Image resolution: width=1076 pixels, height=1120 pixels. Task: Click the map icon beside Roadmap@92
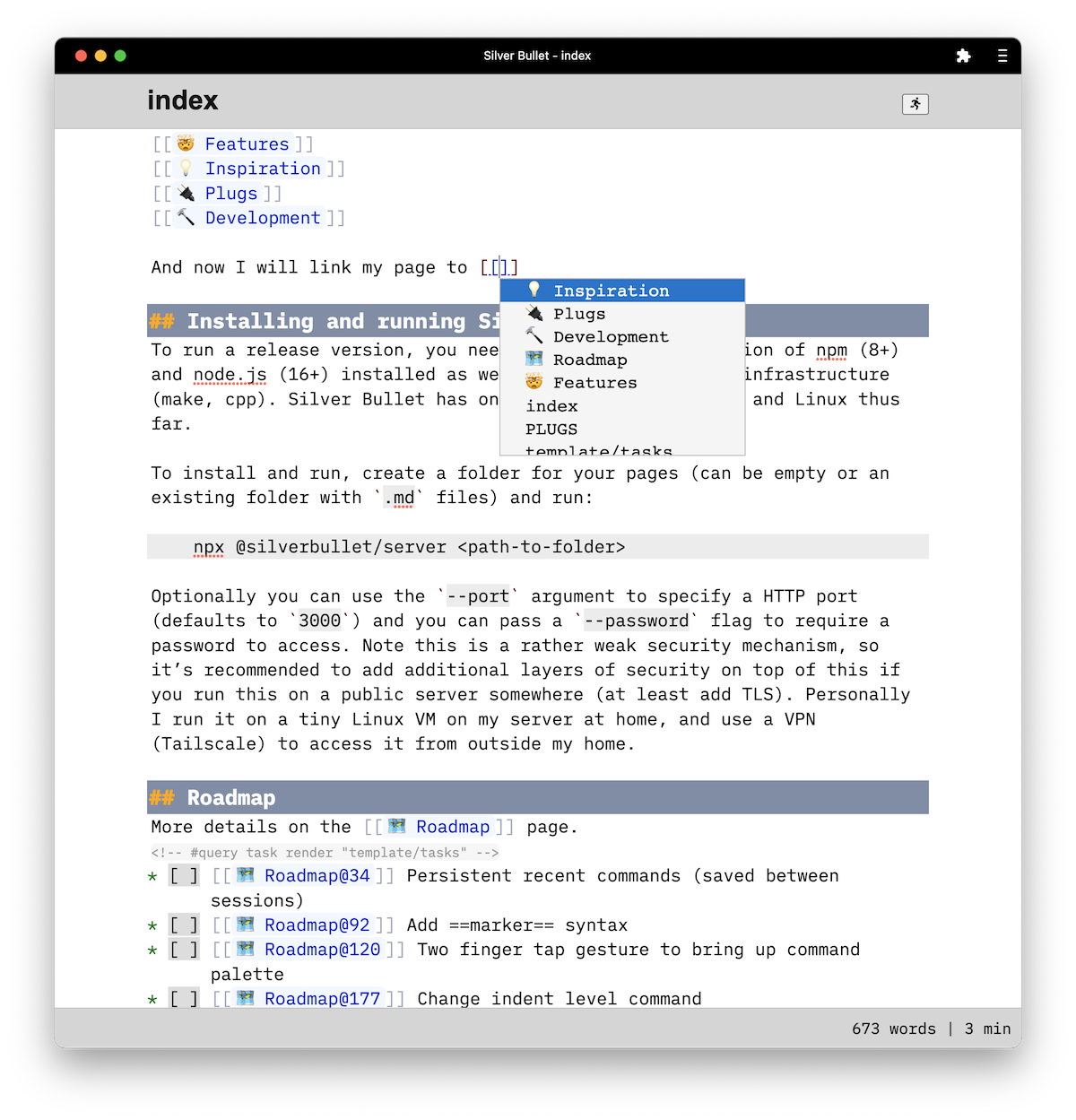[246, 925]
